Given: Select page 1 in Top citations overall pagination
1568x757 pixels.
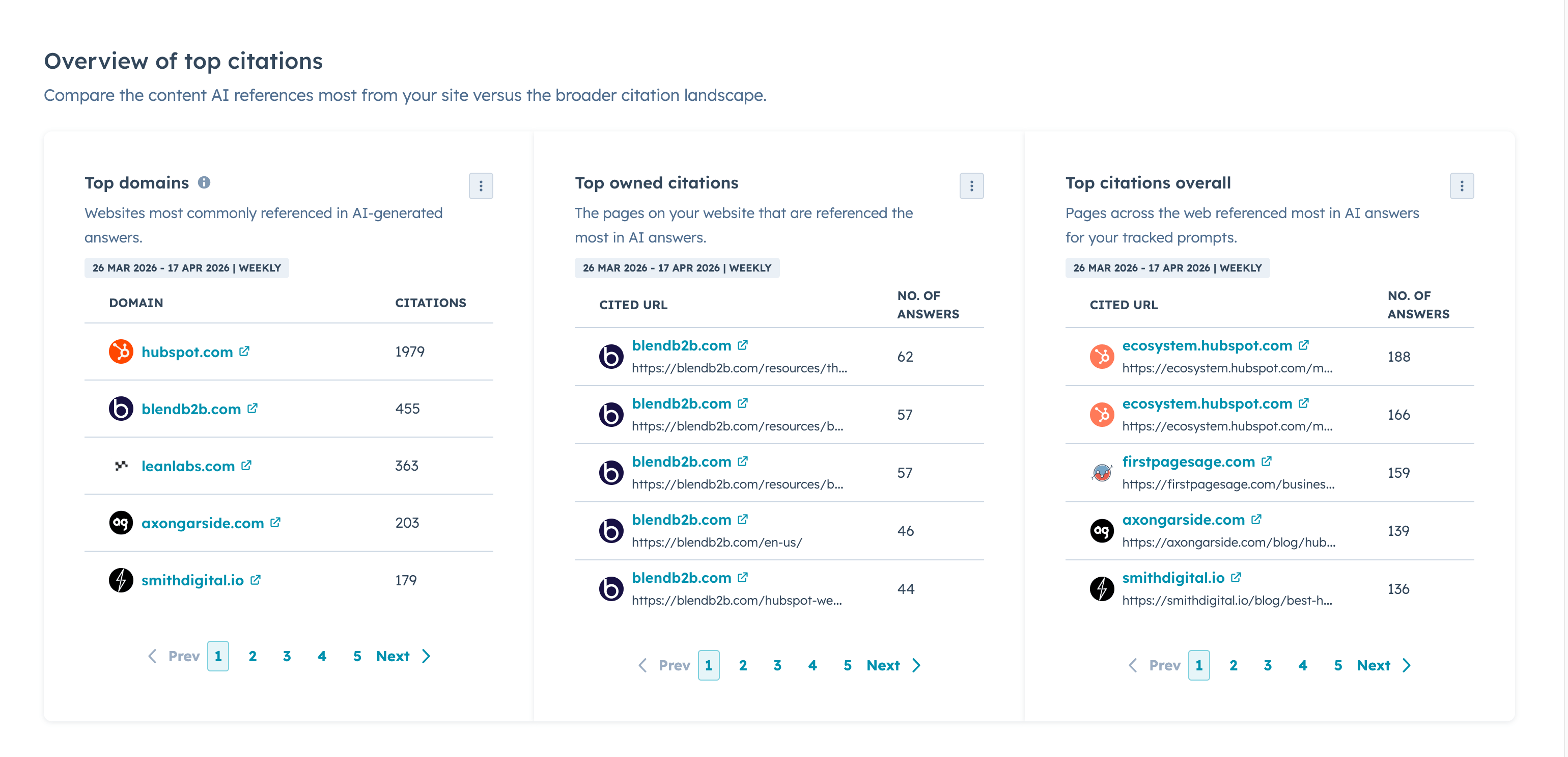Looking at the screenshot, I should point(1198,665).
